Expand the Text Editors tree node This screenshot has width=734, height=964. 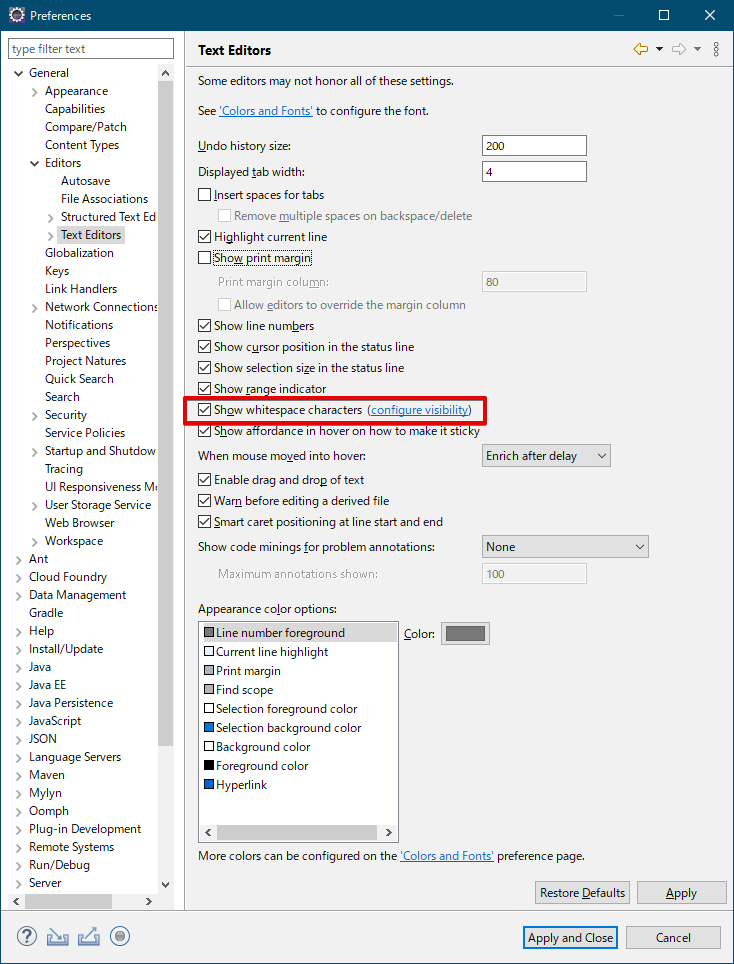[50, 235]
